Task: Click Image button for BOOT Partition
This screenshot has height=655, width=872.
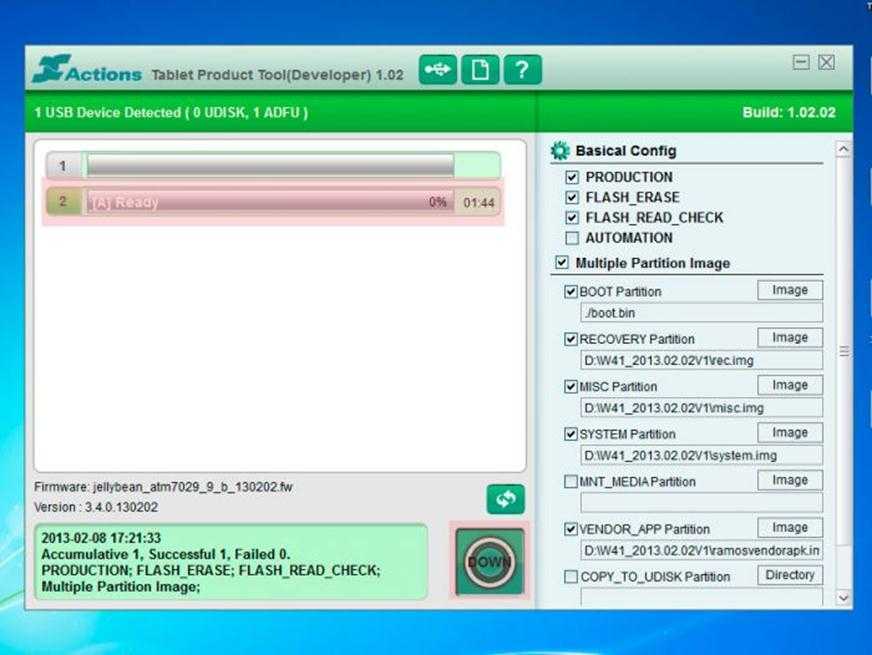Action: pos(789,291)
